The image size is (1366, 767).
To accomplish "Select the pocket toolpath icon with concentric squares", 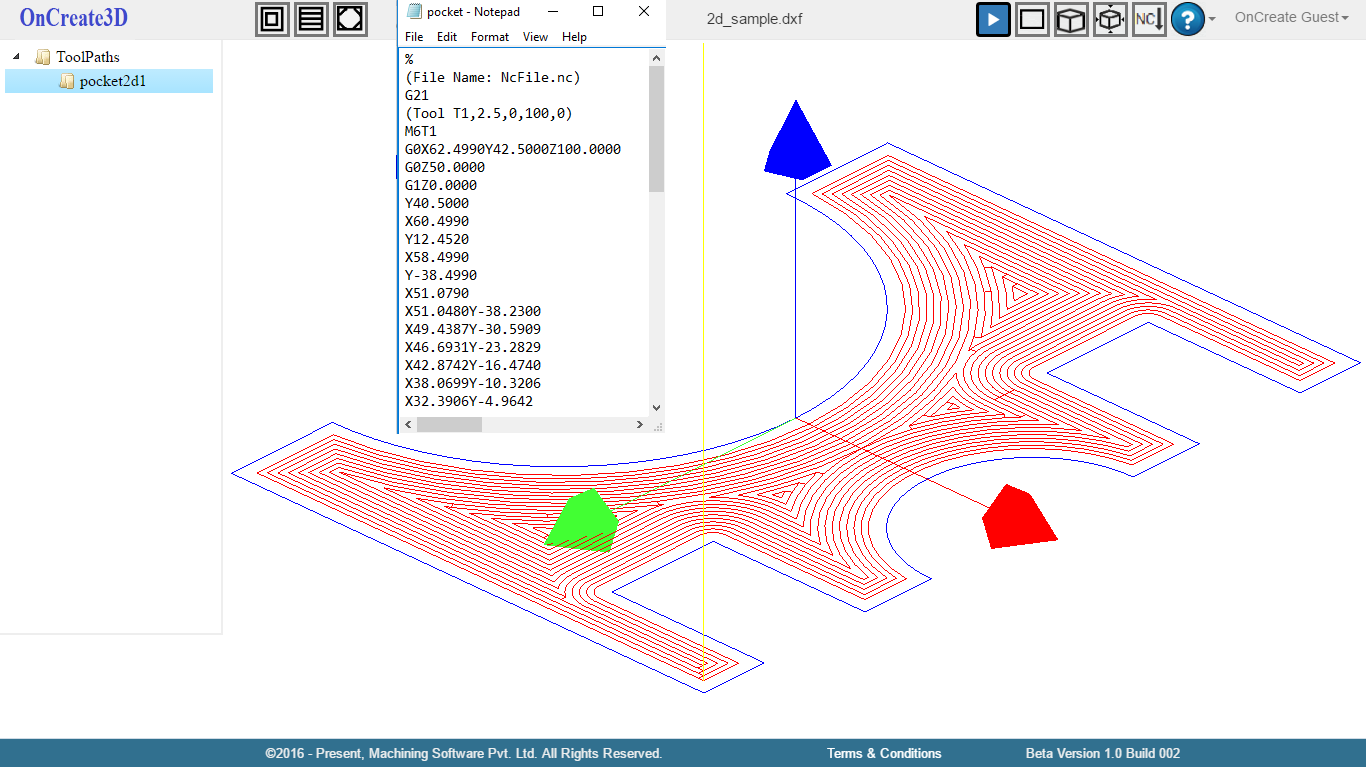I will click(x=272, y=19).
